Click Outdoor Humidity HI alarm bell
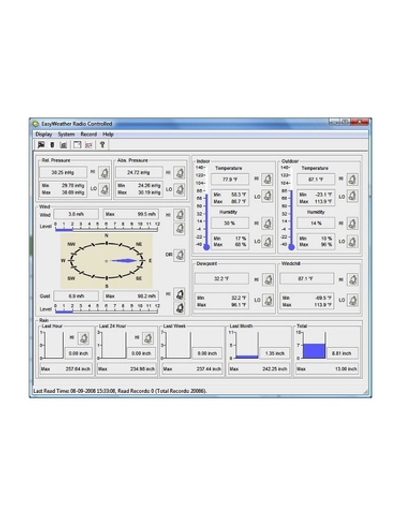400x515 pixels. [352, 223]
